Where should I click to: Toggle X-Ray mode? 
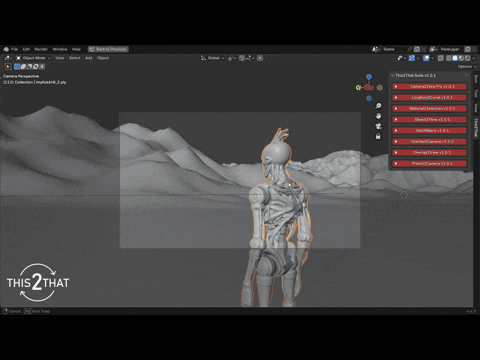click(x=441, y=58)
